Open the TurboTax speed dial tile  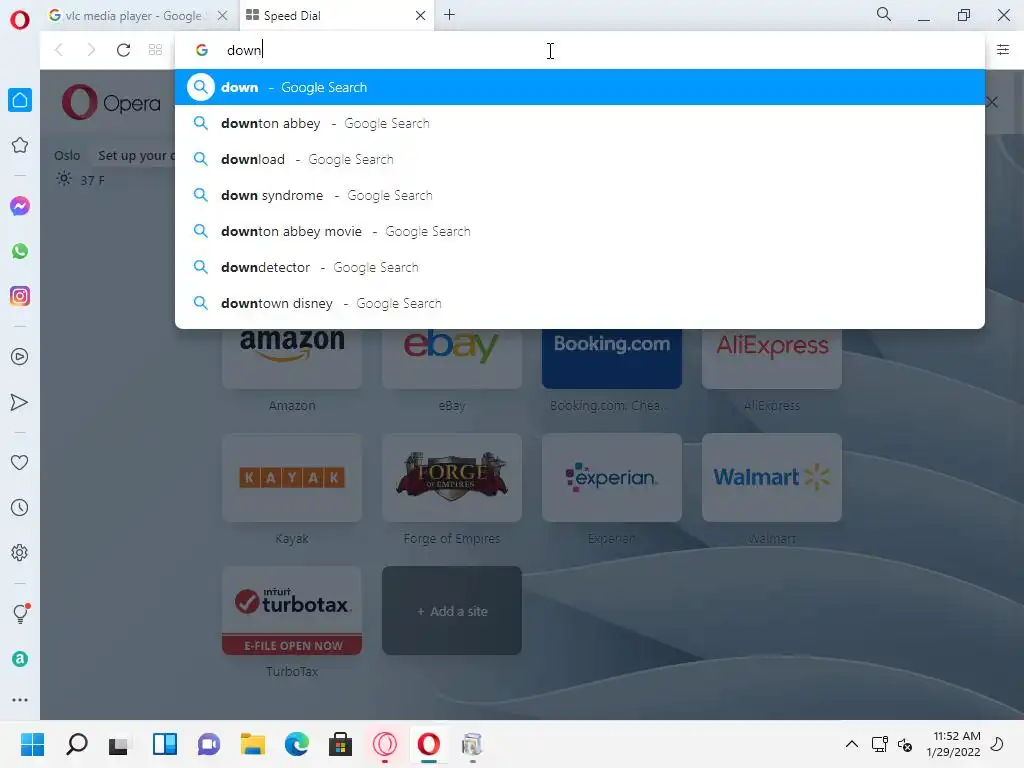(x=292, y=611)
